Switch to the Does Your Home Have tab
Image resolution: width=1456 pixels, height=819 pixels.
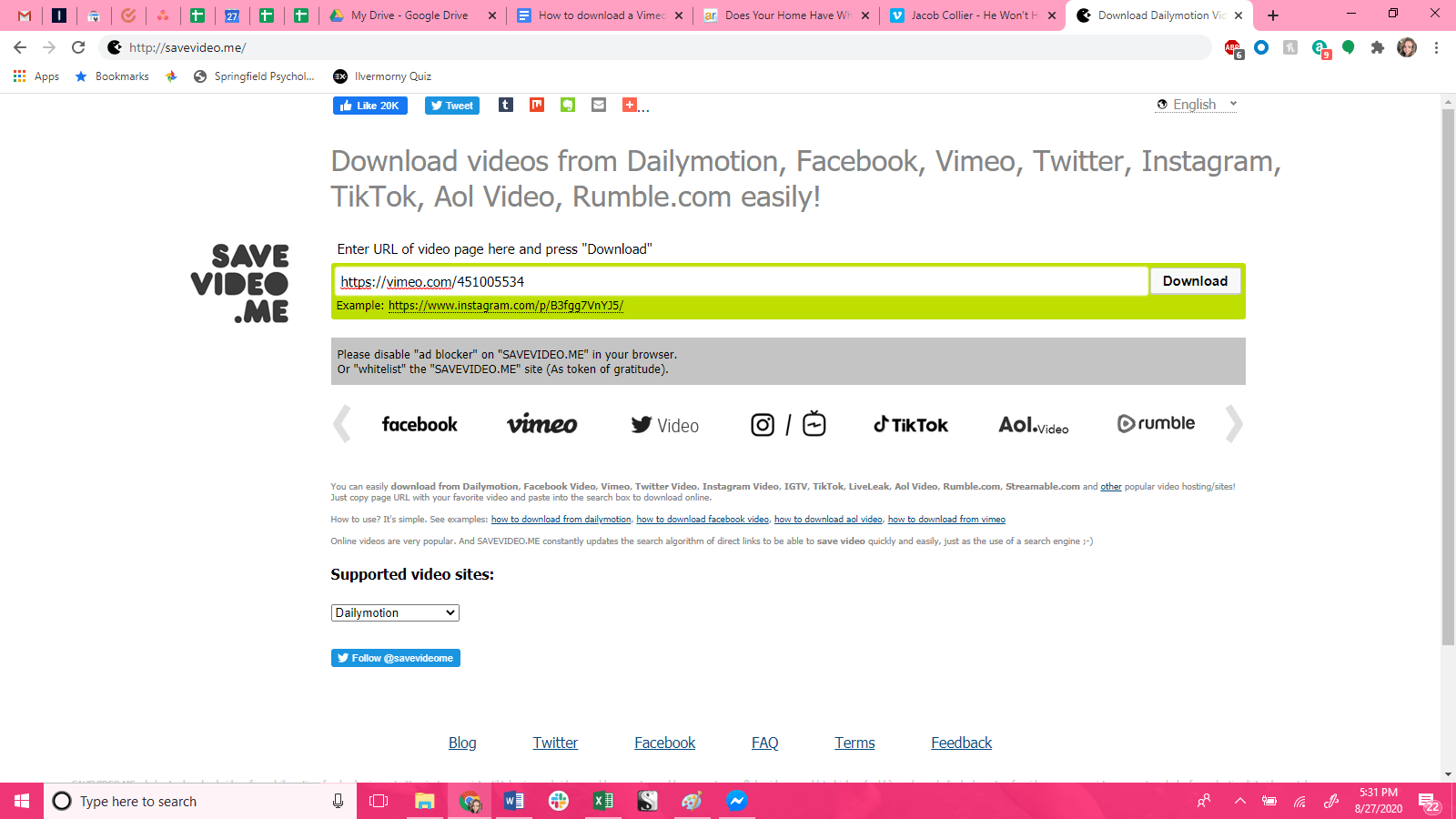click(x=786, y=15)
